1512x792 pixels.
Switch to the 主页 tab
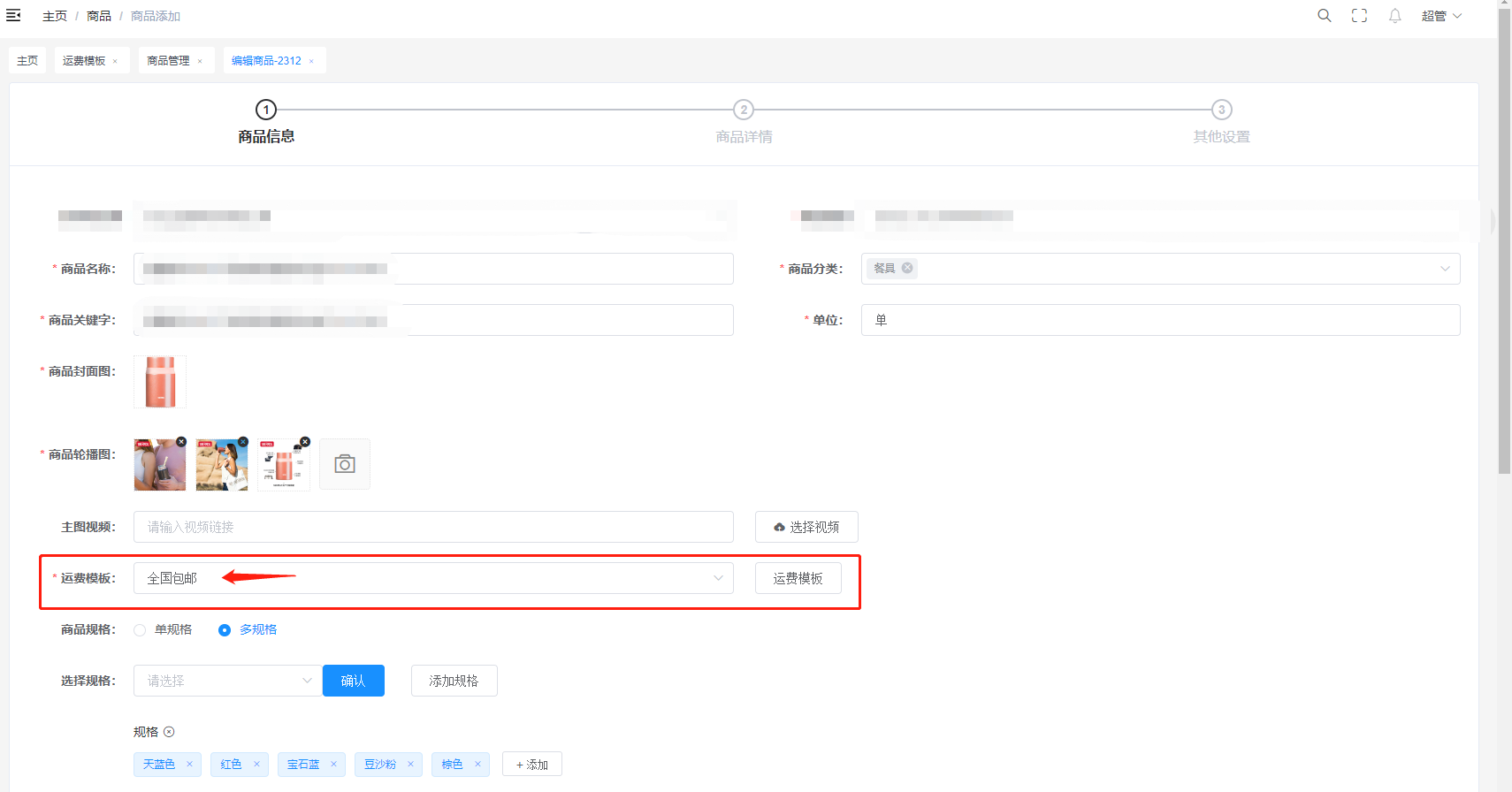pos(27,60)
